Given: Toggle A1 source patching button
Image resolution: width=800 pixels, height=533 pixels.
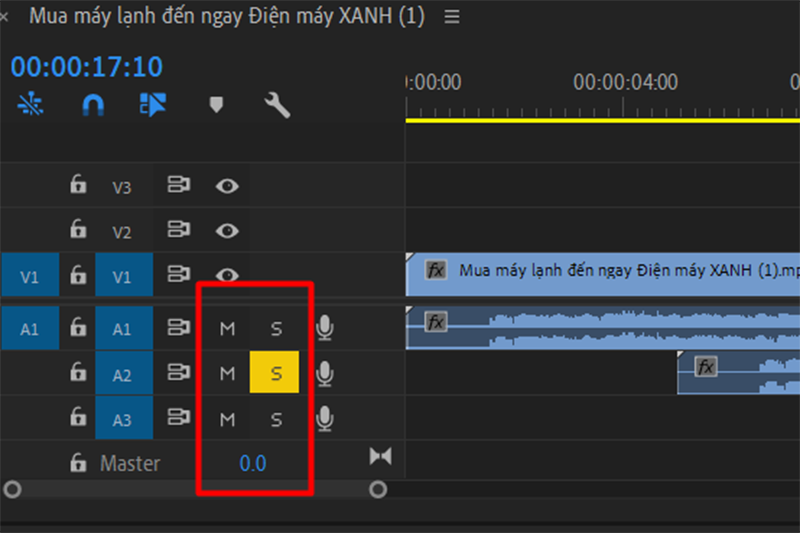Looking at the screenshot, I should [x=30, y=328].
